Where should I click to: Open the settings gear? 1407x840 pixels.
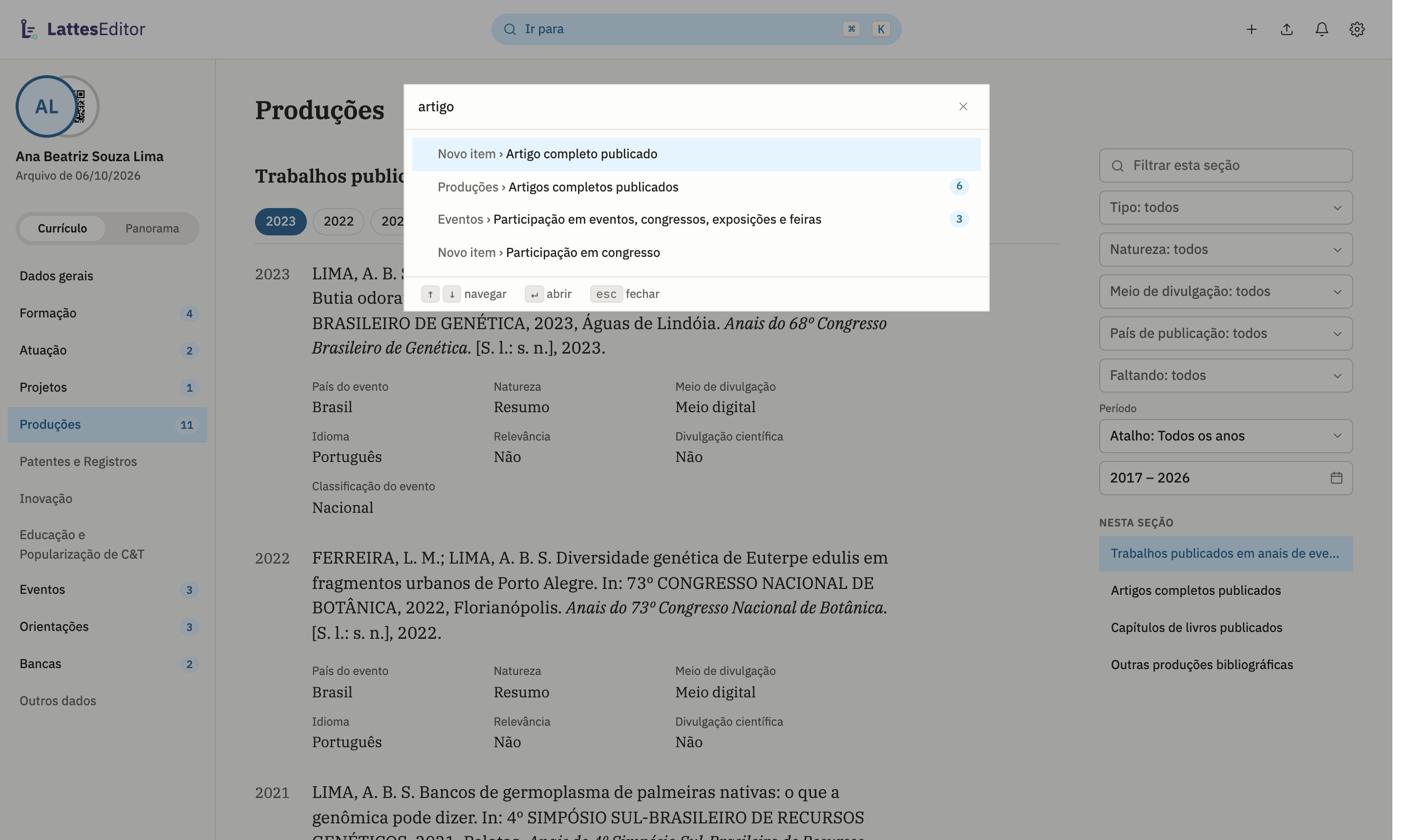pyautogui.click(x=1357, y=29)
